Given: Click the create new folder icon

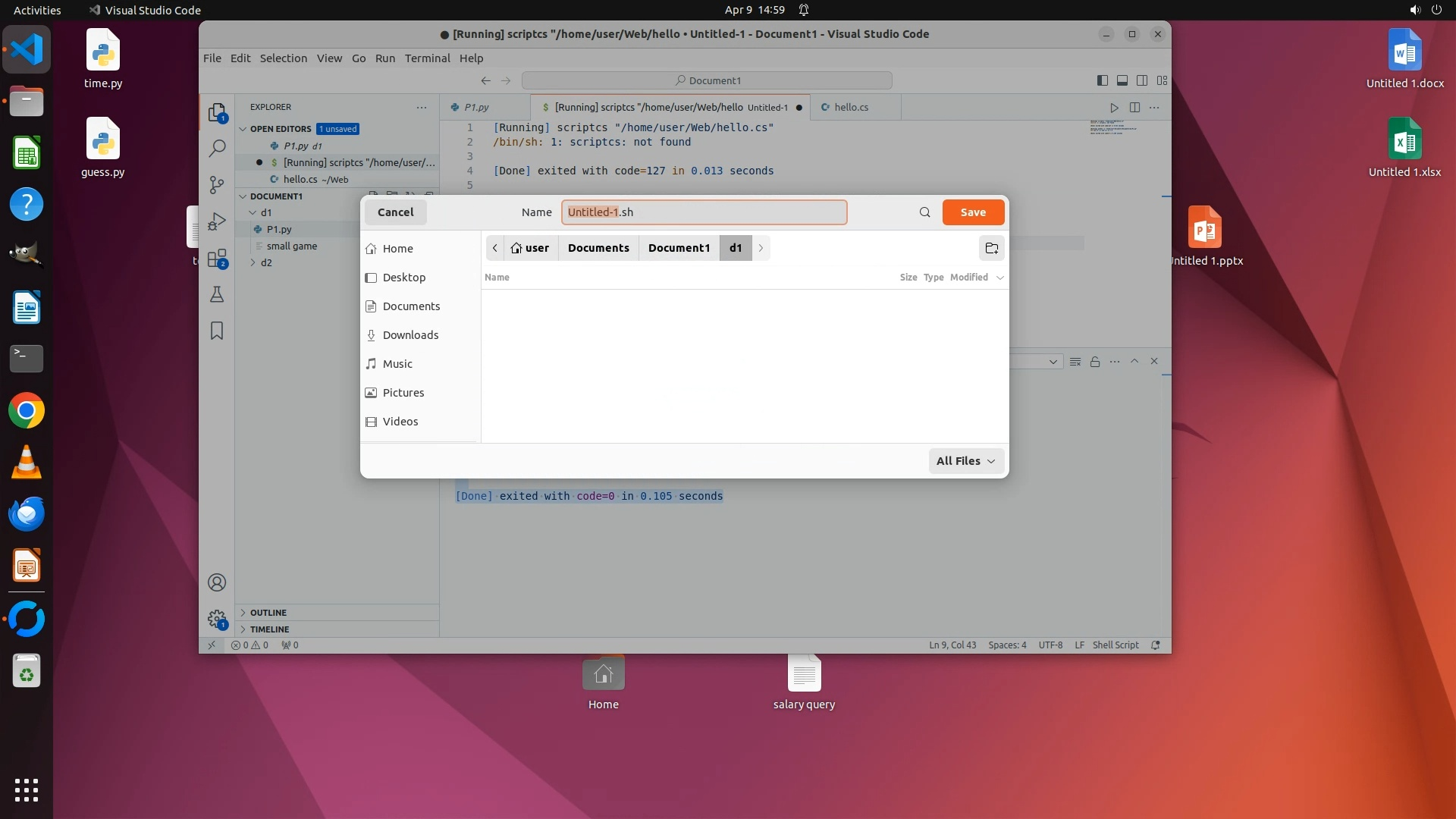Looking at the screenshot, I should [x=991, y=248].
